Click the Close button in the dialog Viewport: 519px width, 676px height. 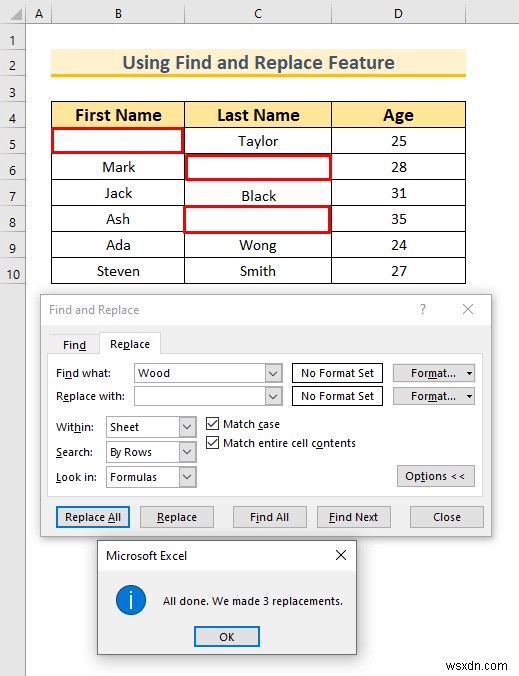point(447,517)
